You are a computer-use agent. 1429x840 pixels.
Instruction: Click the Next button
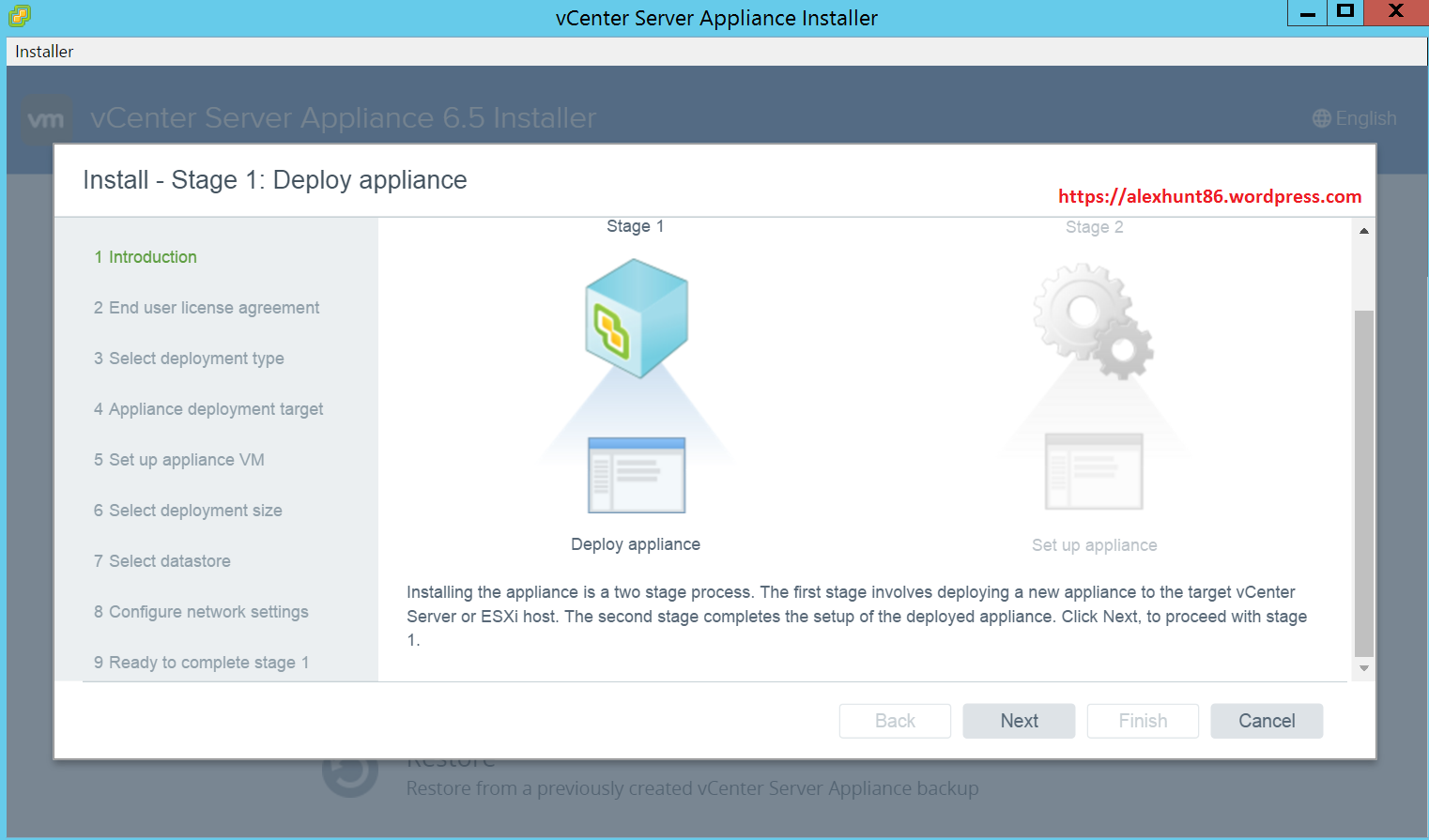[1019, 721]
